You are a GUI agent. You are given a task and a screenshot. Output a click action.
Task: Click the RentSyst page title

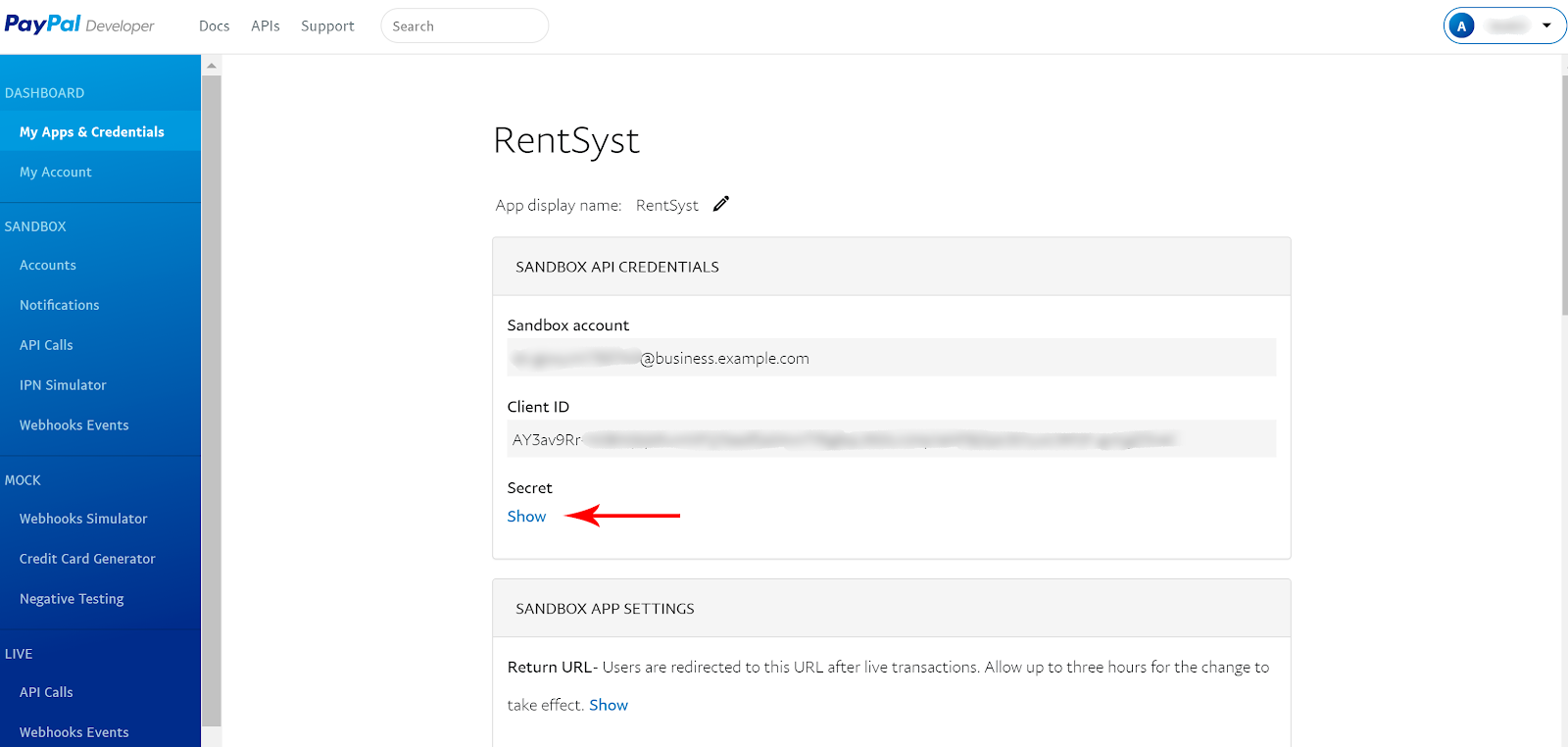566,141
